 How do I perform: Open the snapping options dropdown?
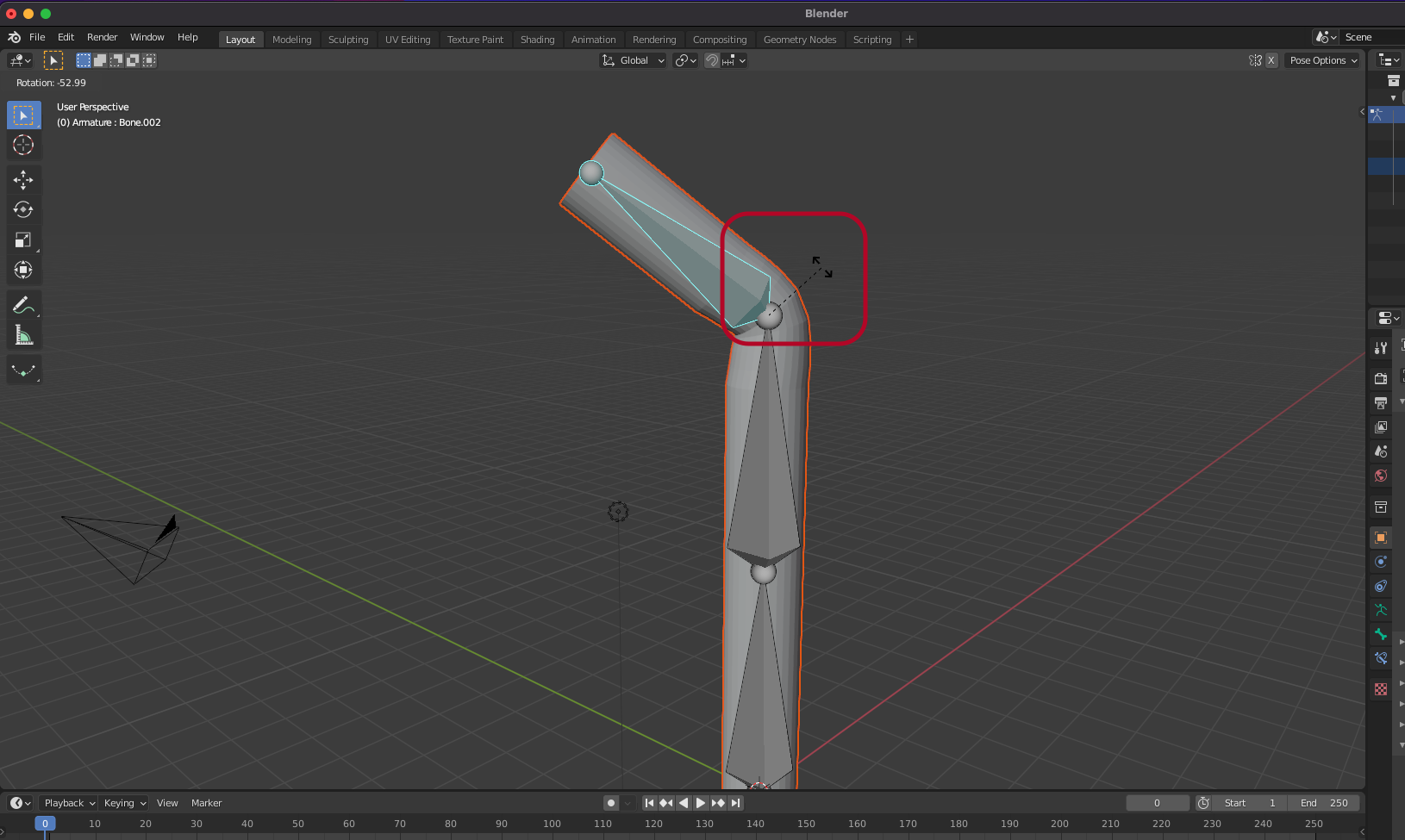734,60
